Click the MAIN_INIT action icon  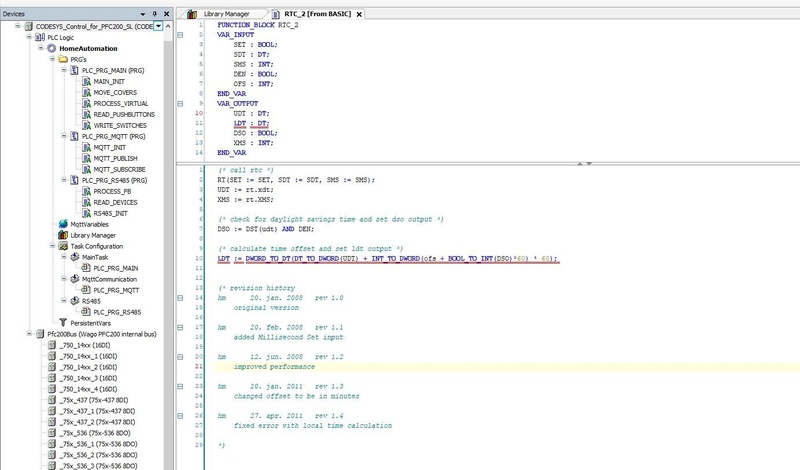[86, 81]
